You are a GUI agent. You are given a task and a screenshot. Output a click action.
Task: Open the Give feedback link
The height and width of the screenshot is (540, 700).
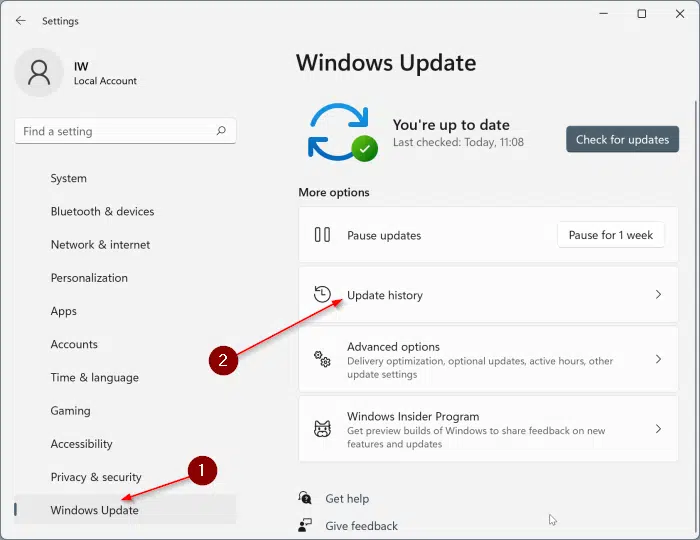(x=361, y=526)
